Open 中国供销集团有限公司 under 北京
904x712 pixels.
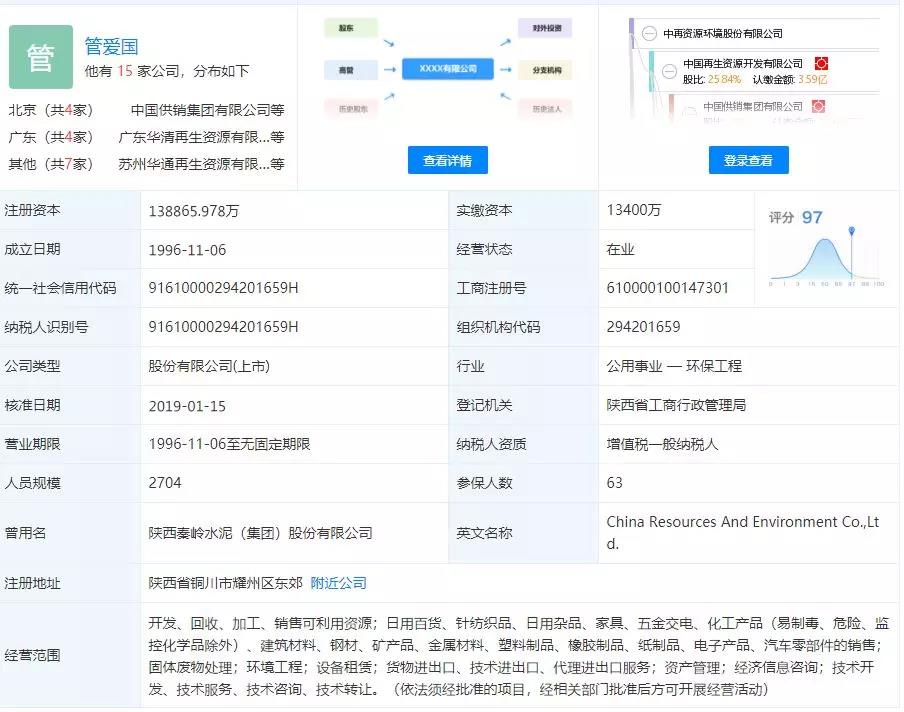[207, 110]
